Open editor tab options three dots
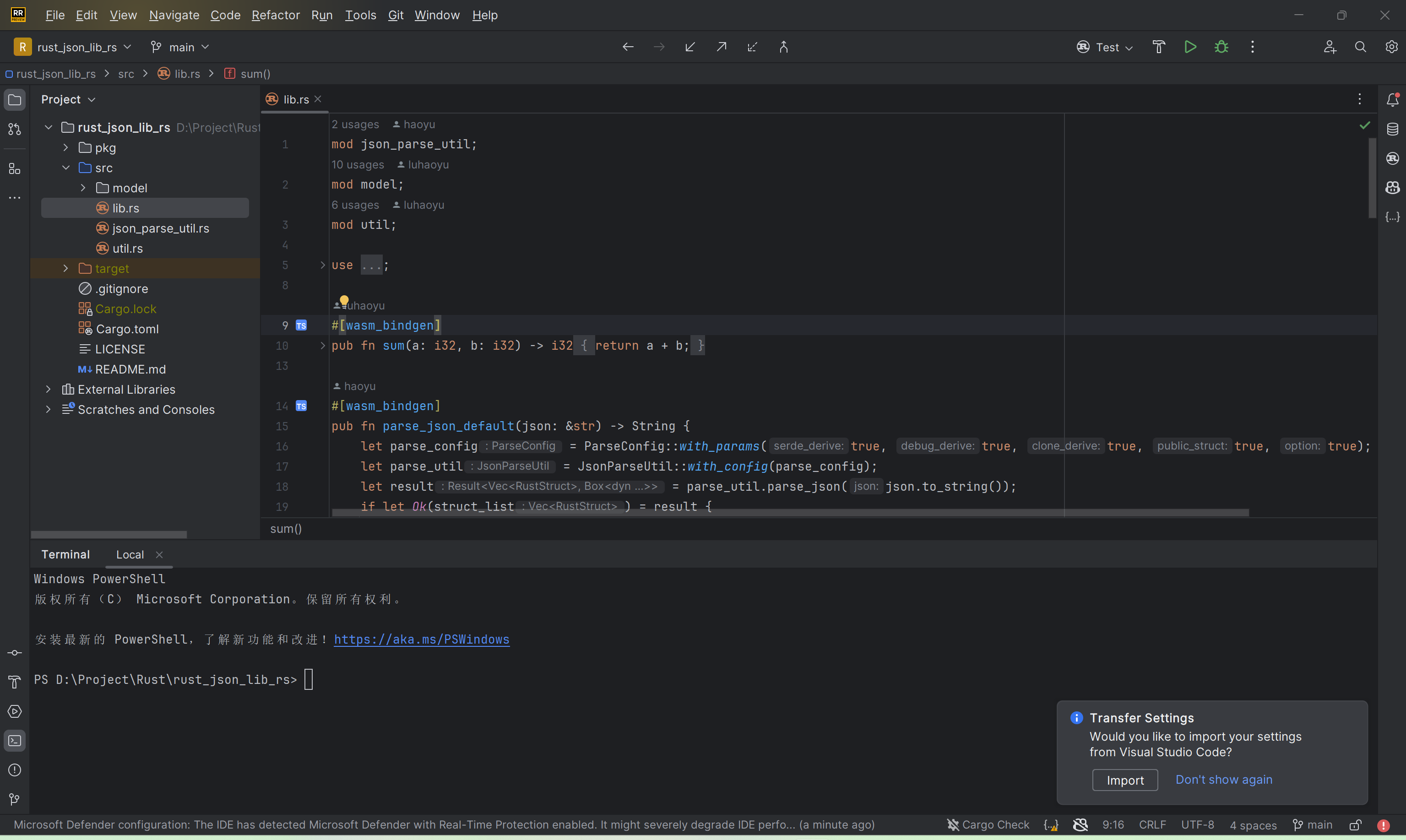 (1360, 100)
